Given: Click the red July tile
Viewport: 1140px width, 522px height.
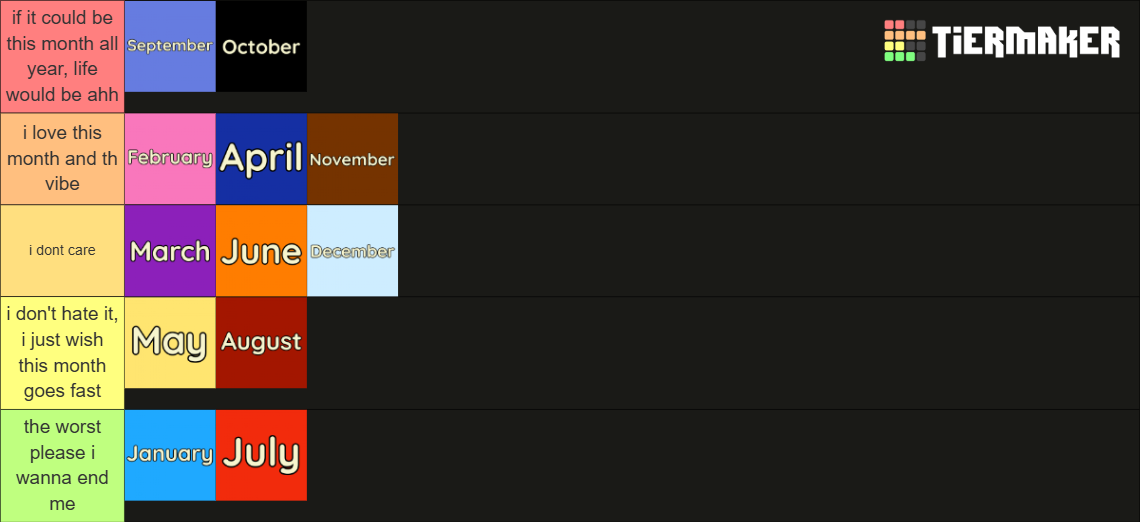Looking at the screenshot, I should (x=261, y=455).
